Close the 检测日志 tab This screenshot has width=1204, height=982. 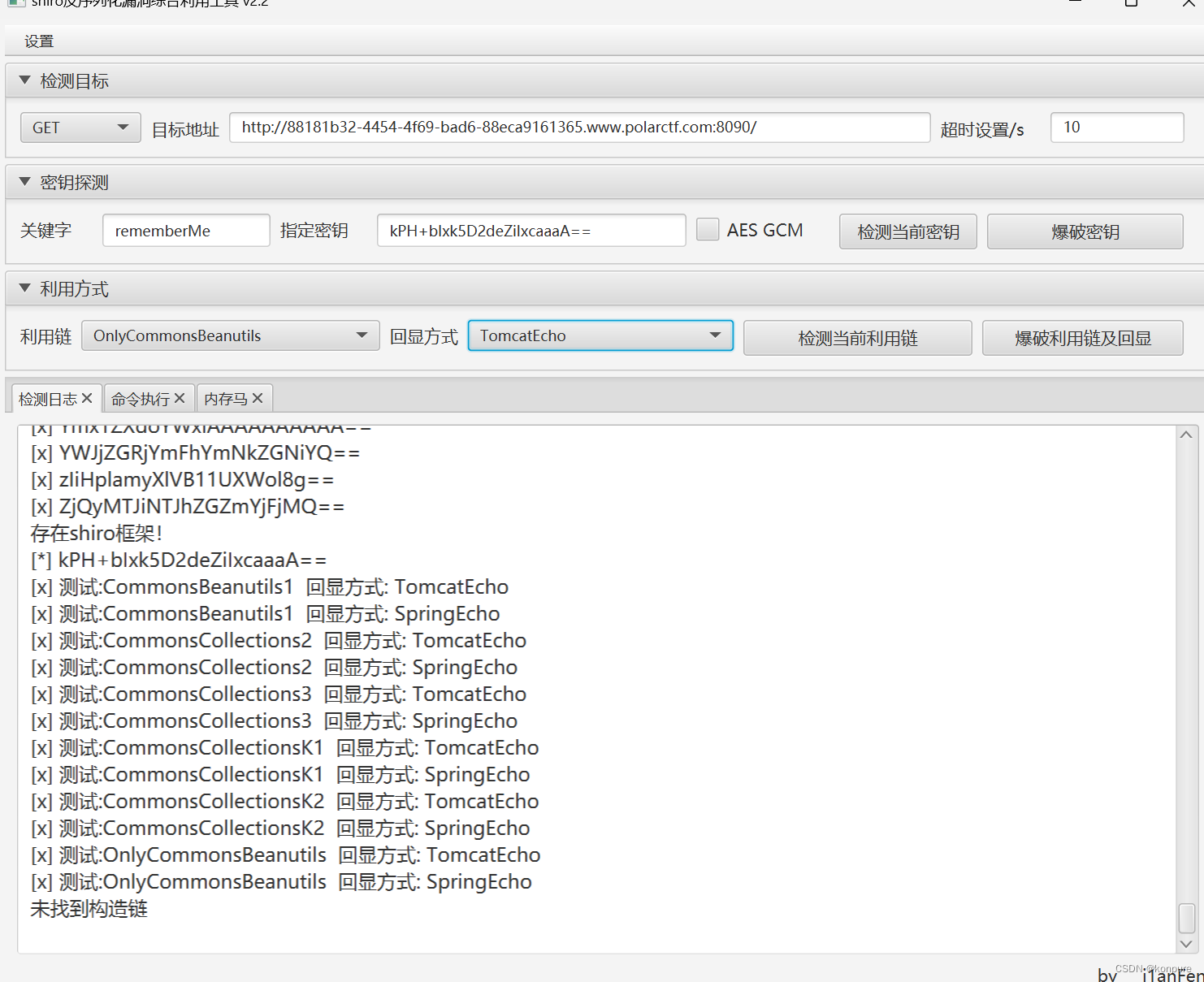pos(87,398)
